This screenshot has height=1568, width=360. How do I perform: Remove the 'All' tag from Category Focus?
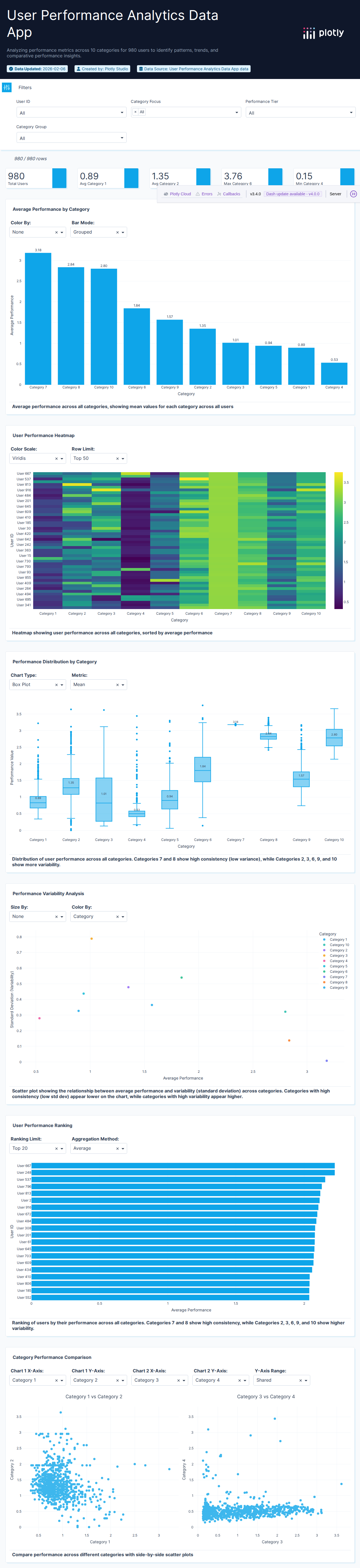point(135,112)
